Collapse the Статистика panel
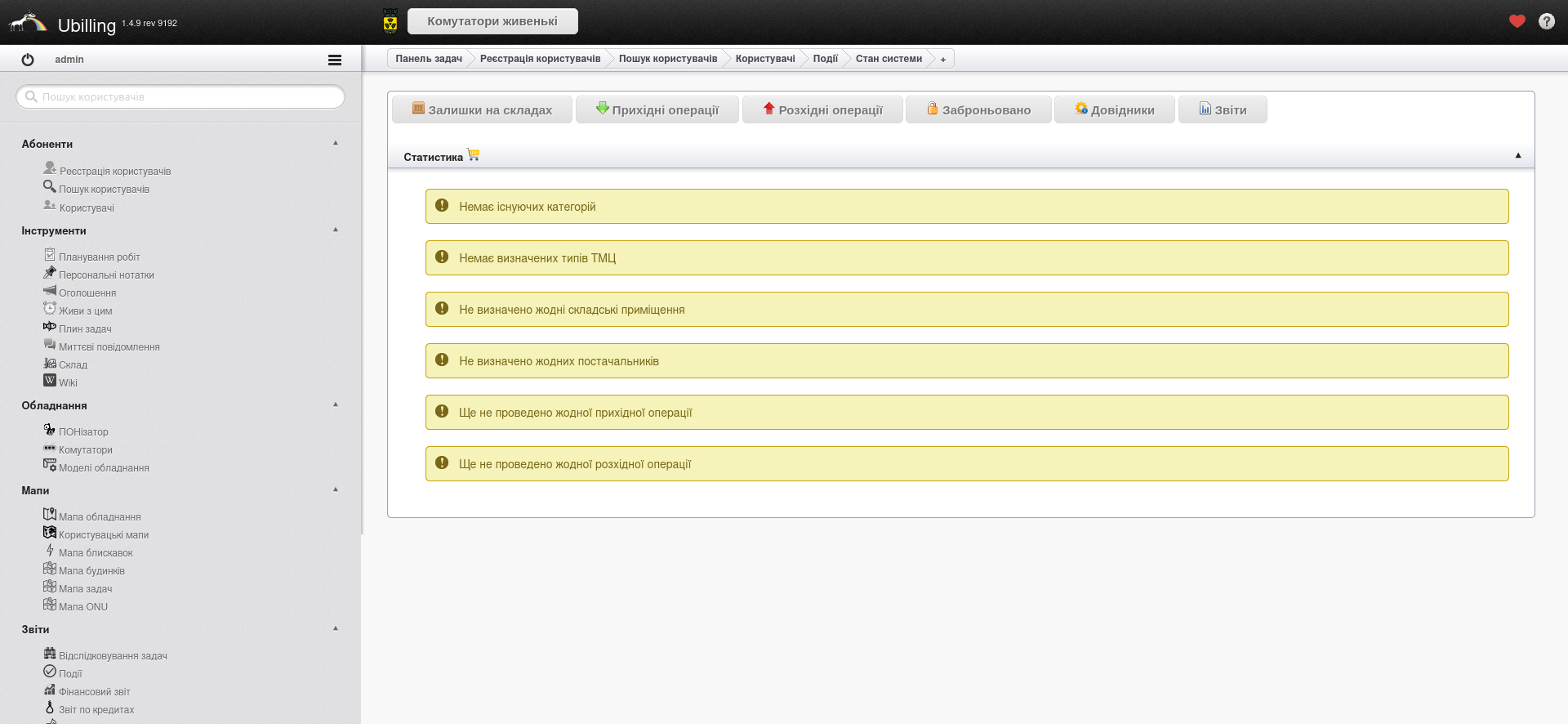 pos(1518,155)
